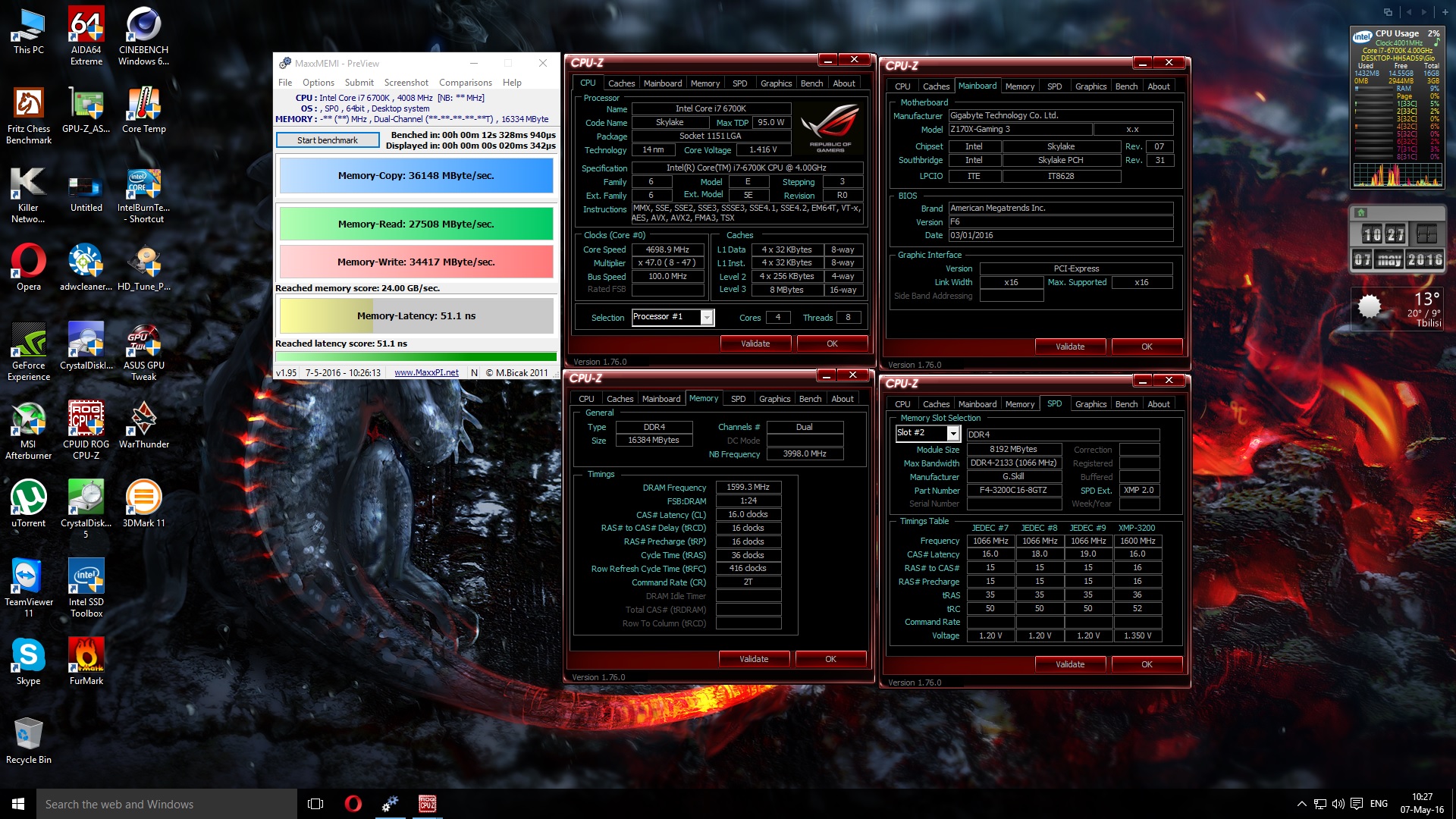Click the volume icon in system tray

[1338, 804]
